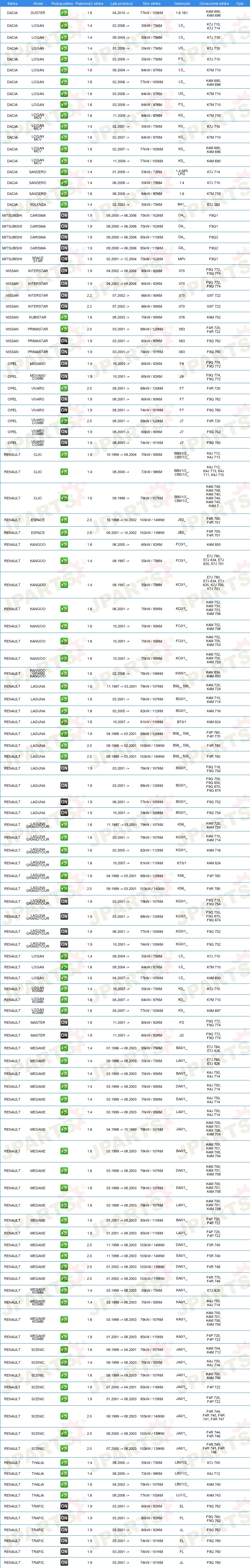
Task: Click the diesel ON icon for Opel Movano Combi
Action: (x=64, y=376)
